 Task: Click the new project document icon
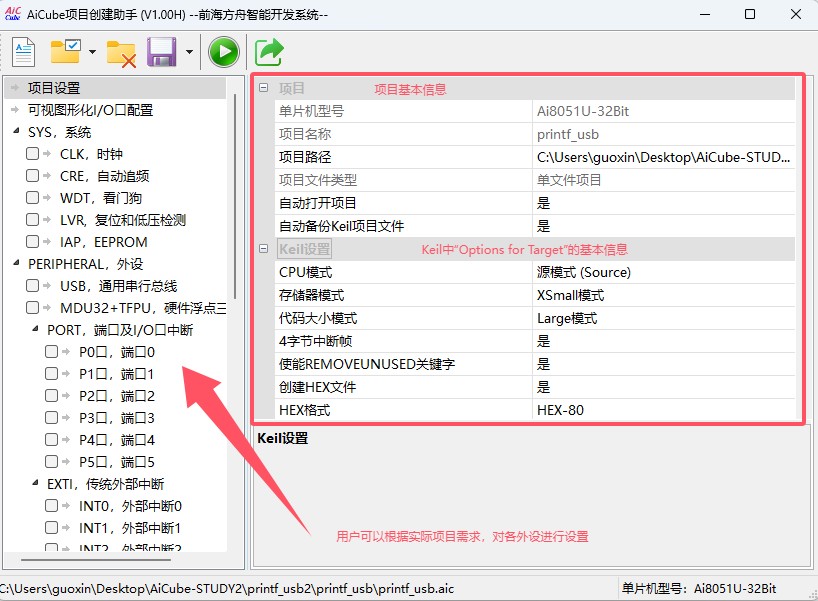23,52
